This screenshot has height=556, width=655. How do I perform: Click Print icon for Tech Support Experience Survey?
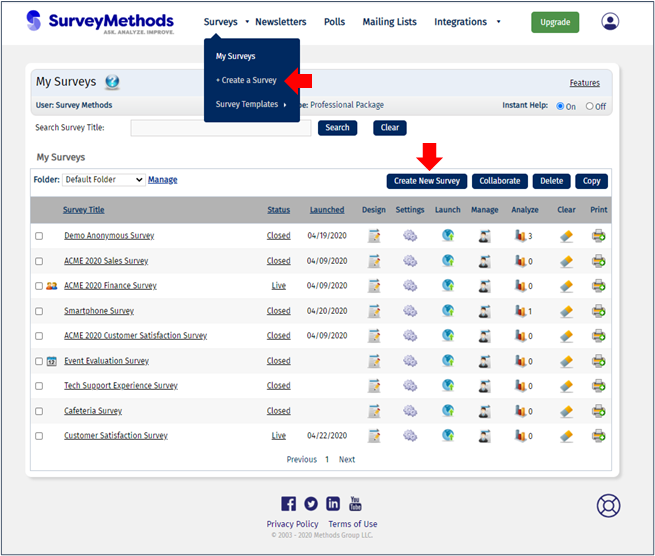coord(599,386)
